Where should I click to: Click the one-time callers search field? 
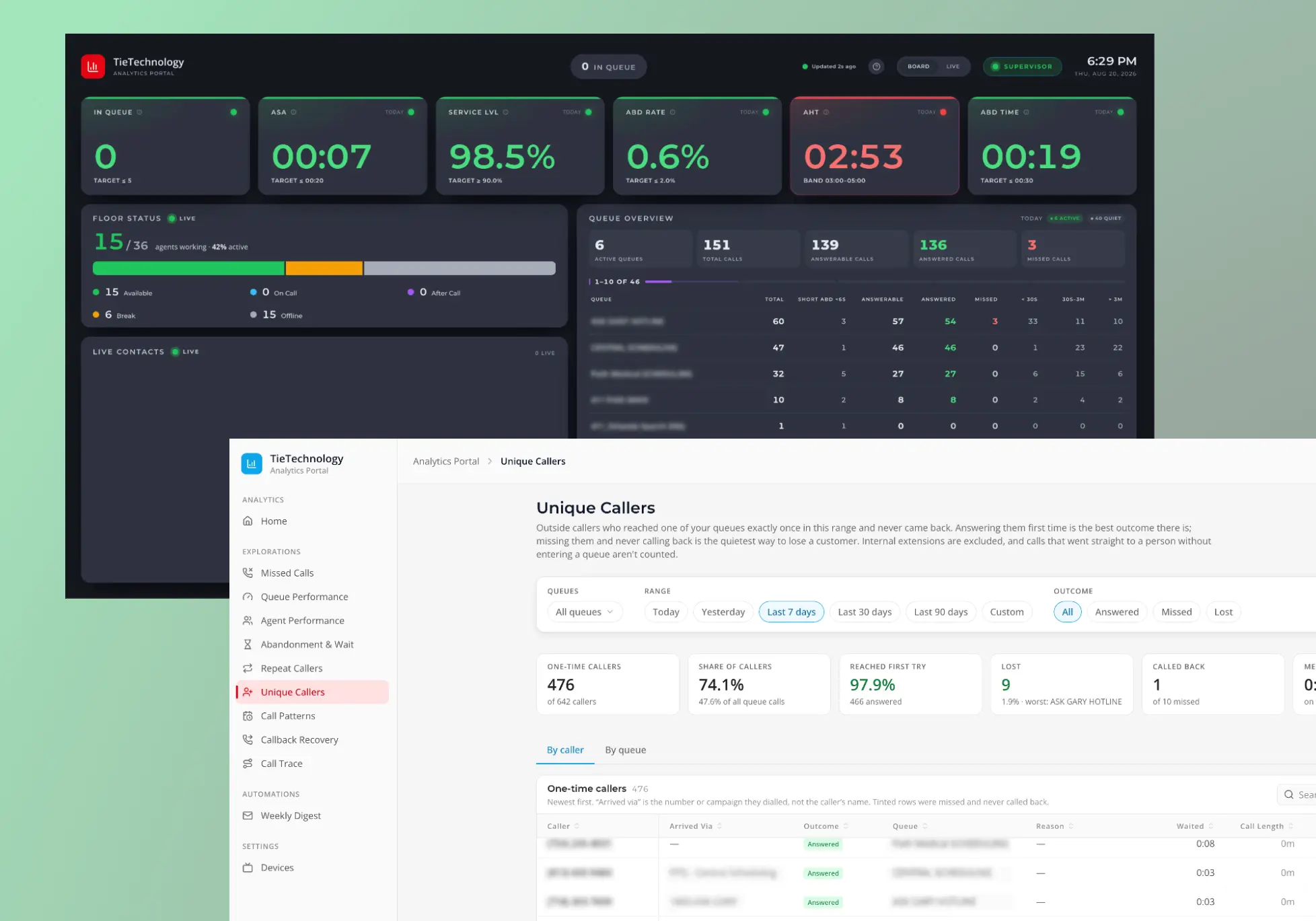[x=1298, y=795]
